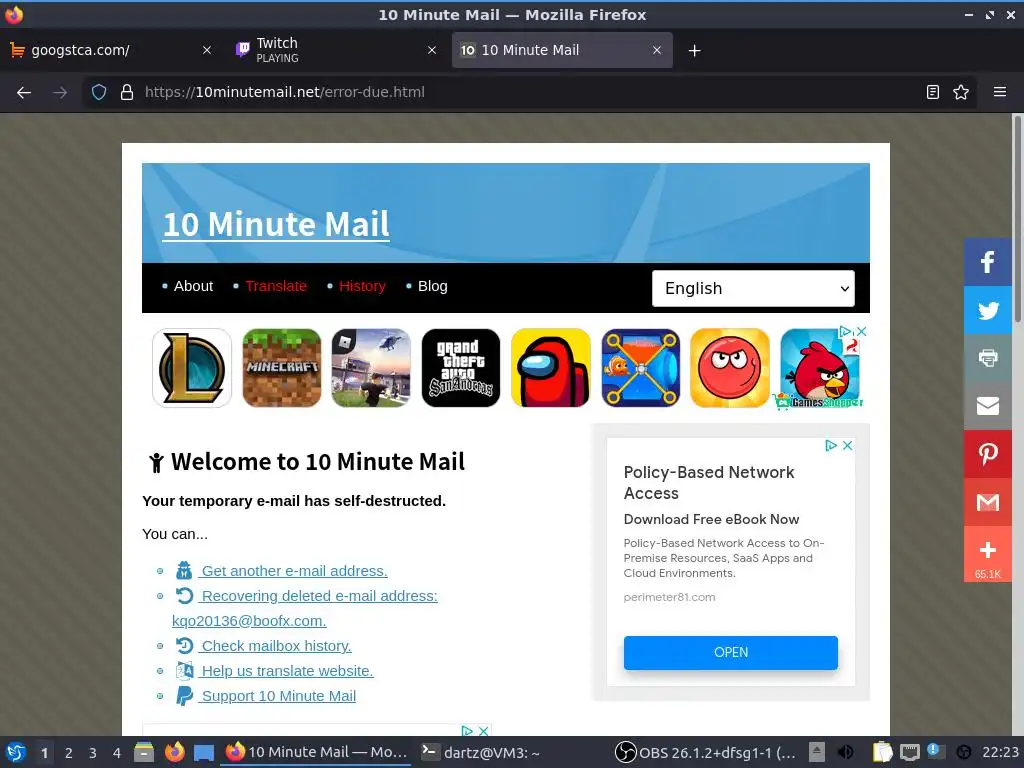Expand the English language dropdown

tap(753, 288)
